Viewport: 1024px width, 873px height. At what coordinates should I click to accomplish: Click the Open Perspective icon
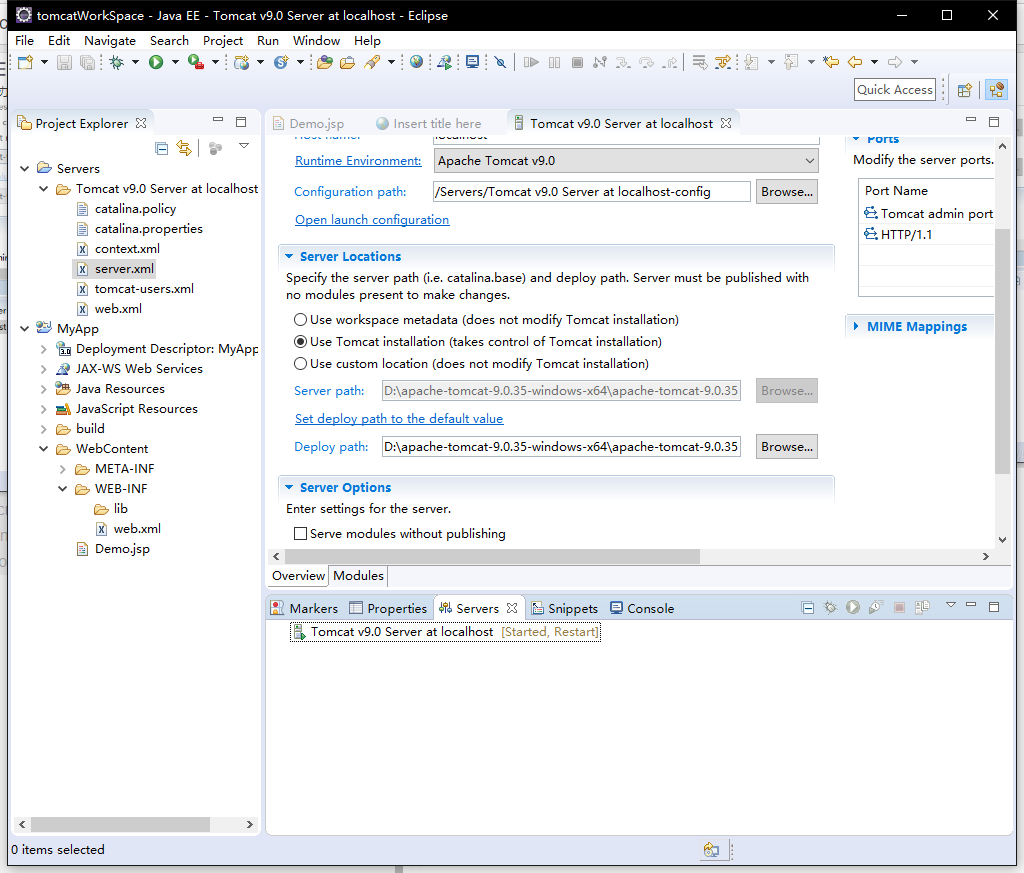click(965, 90)
